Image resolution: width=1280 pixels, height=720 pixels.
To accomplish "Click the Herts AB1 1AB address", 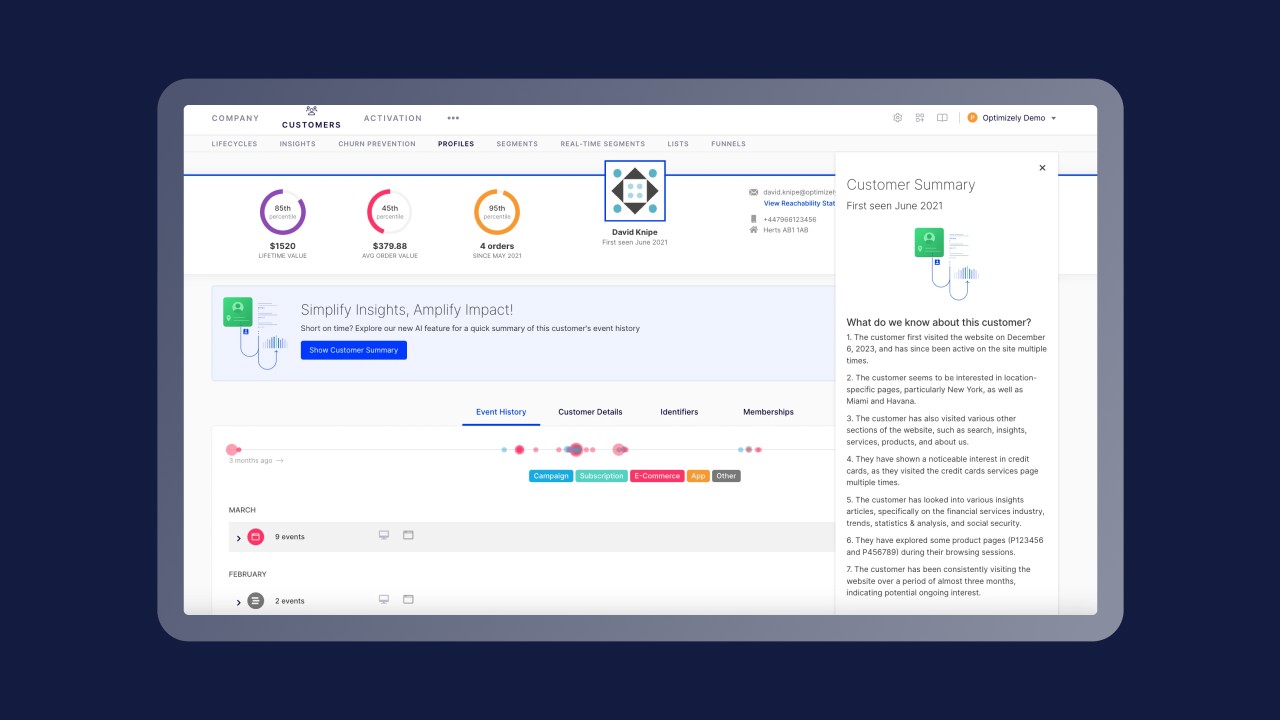I will pyautogui.click(x=786, y=230).
